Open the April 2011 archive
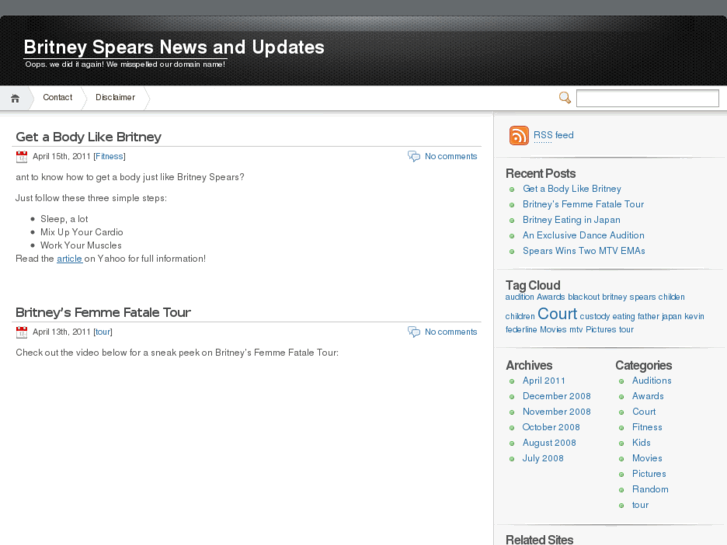This screenshot has width=727, height=545. [x=544, y=381]
